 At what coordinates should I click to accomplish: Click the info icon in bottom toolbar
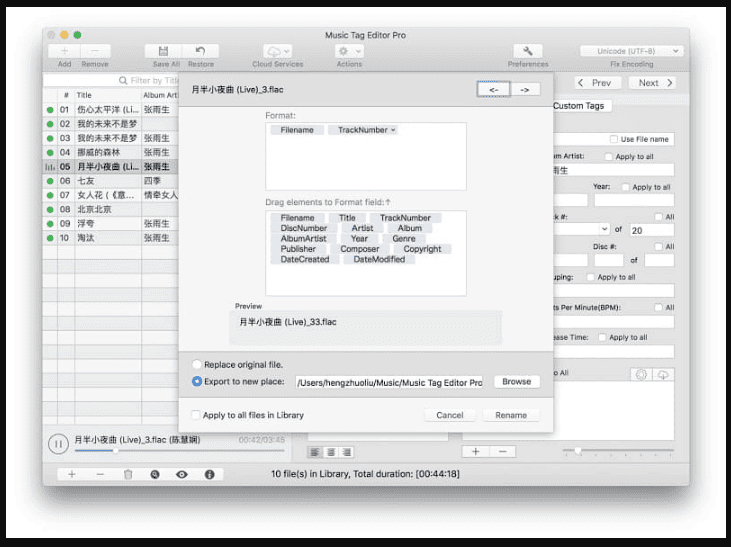209,474
